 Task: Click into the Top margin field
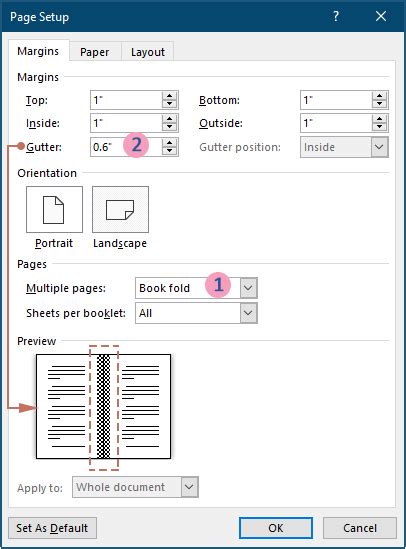(126, 100)
